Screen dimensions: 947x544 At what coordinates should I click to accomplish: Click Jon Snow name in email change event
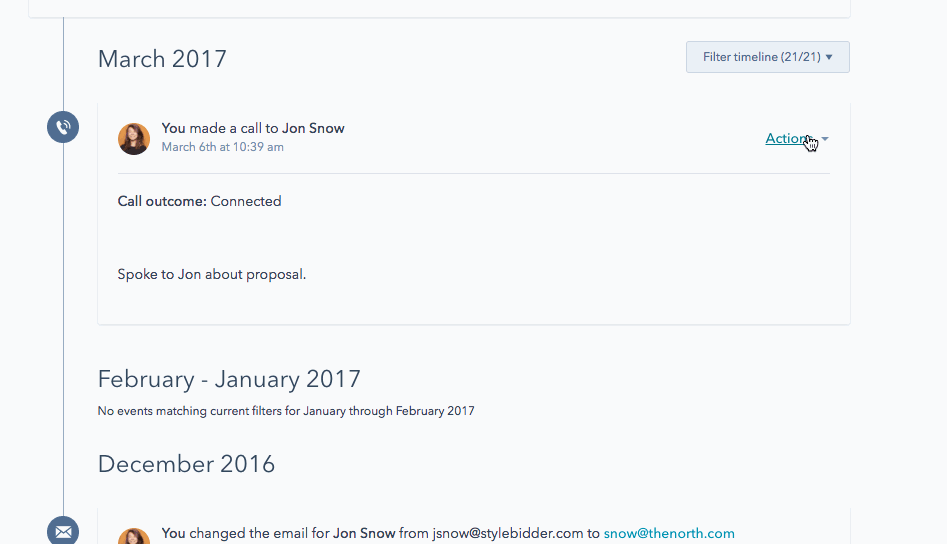click(x=364, y=533)
